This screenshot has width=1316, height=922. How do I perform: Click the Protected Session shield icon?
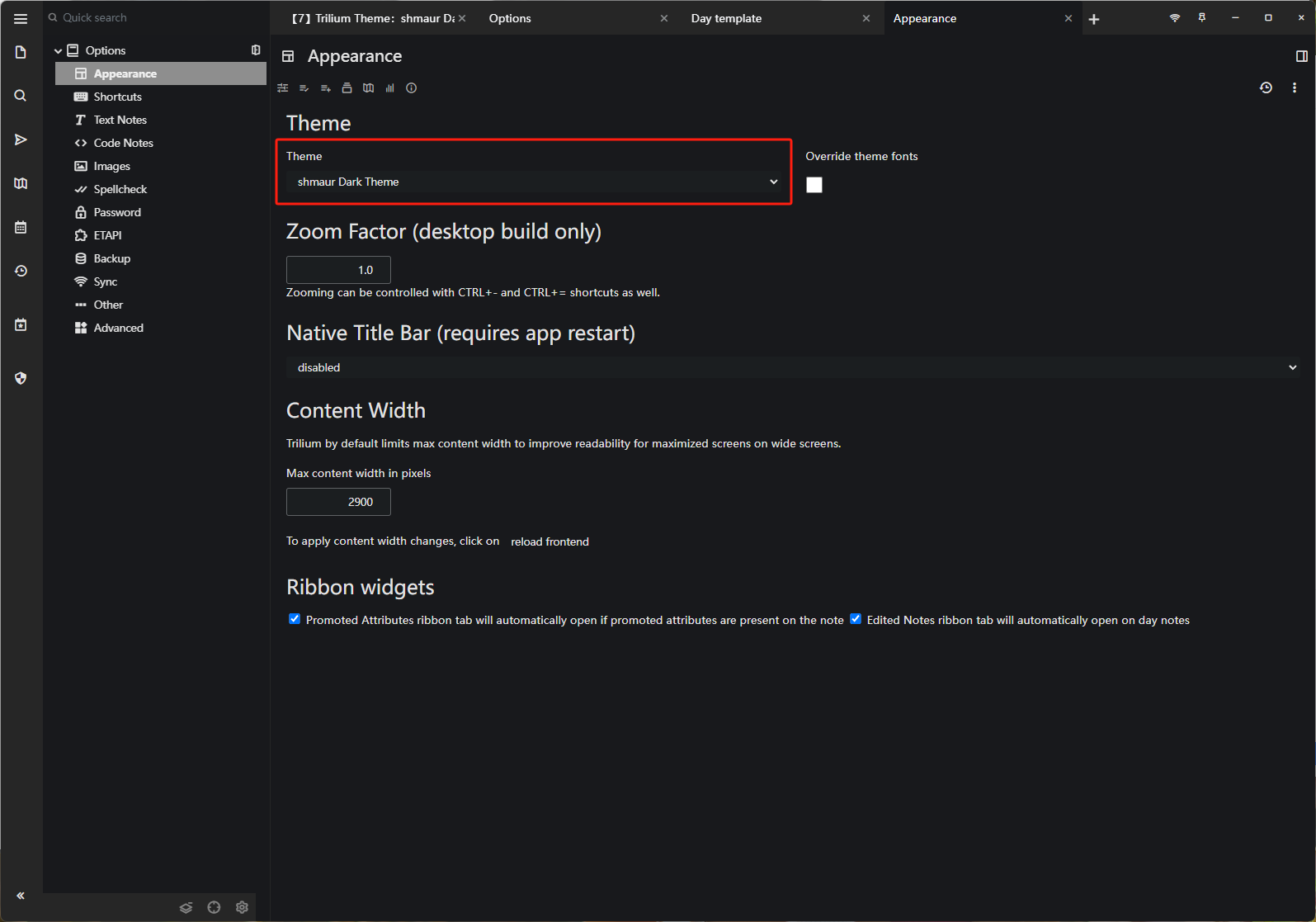point(21,378)
